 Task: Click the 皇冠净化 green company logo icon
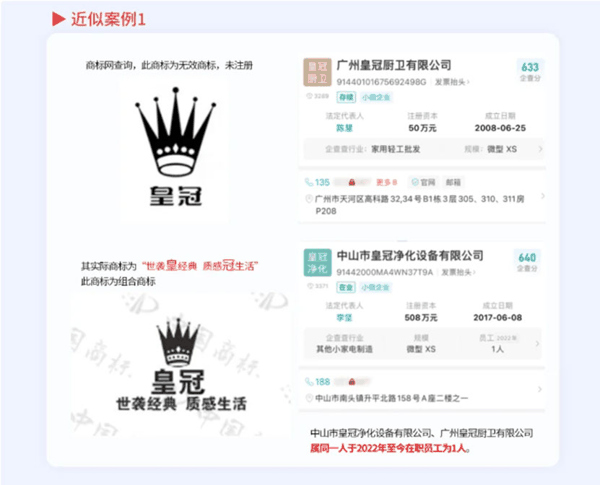[x=317, y=263]
